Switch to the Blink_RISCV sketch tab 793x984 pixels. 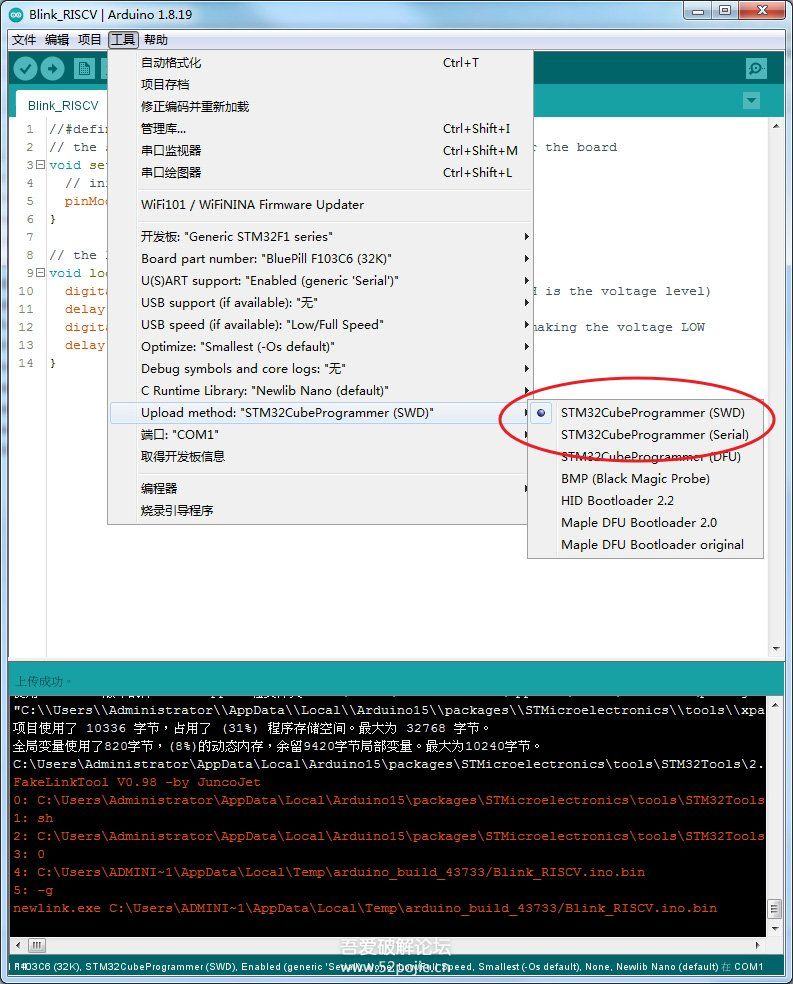coord(63,105)
